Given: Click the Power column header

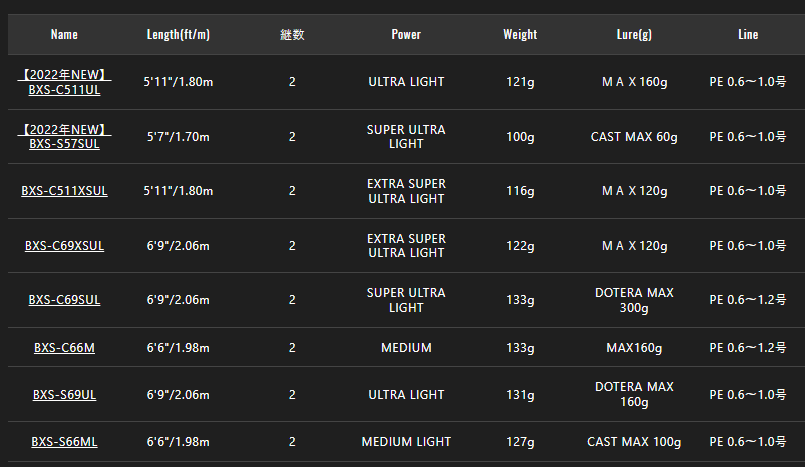Looking at the screenshot, I should pos(406,34).
